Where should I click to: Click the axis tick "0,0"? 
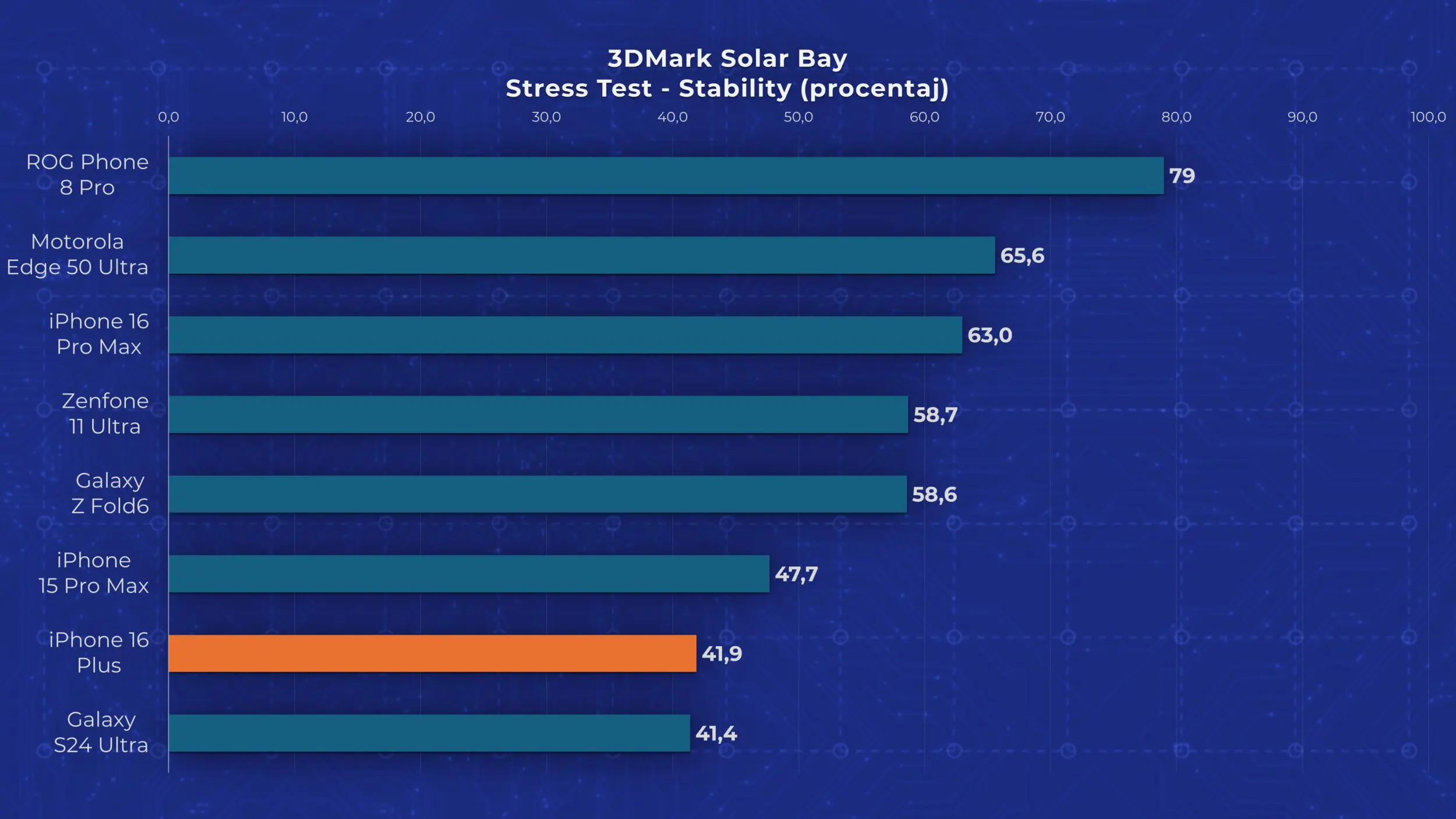click(168, 117)
